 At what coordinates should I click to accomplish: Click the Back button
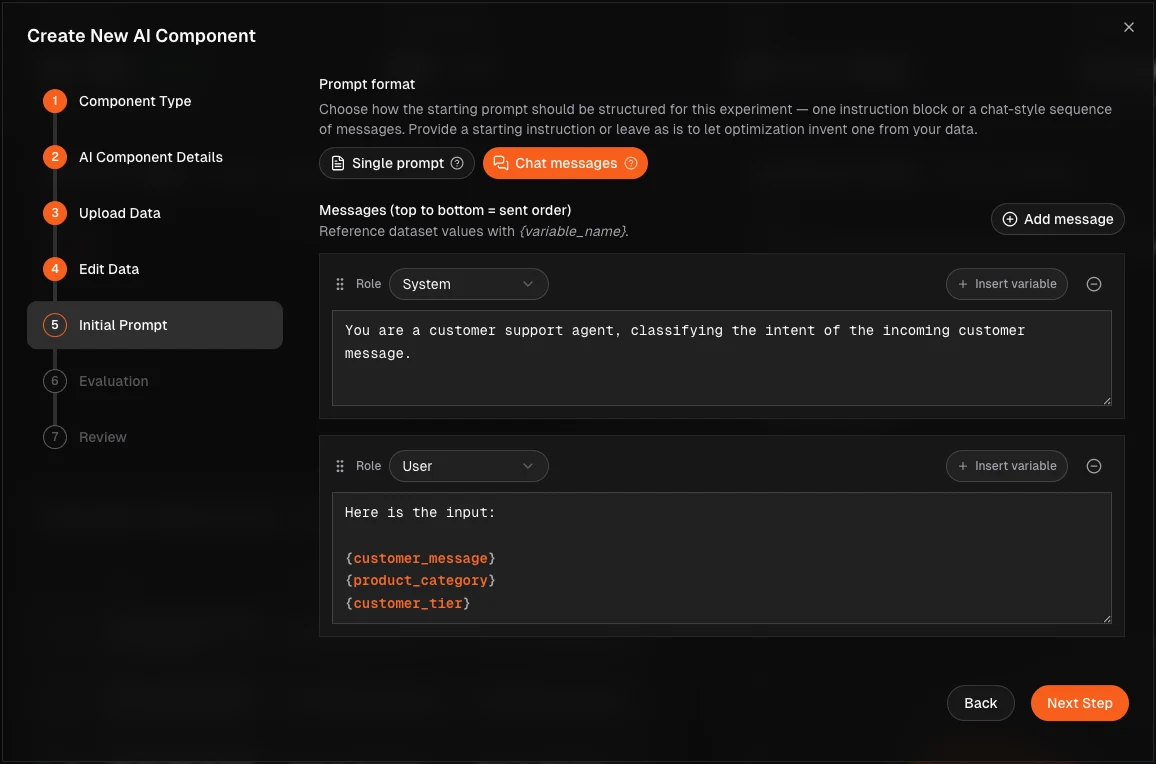[x=981, y=703]
